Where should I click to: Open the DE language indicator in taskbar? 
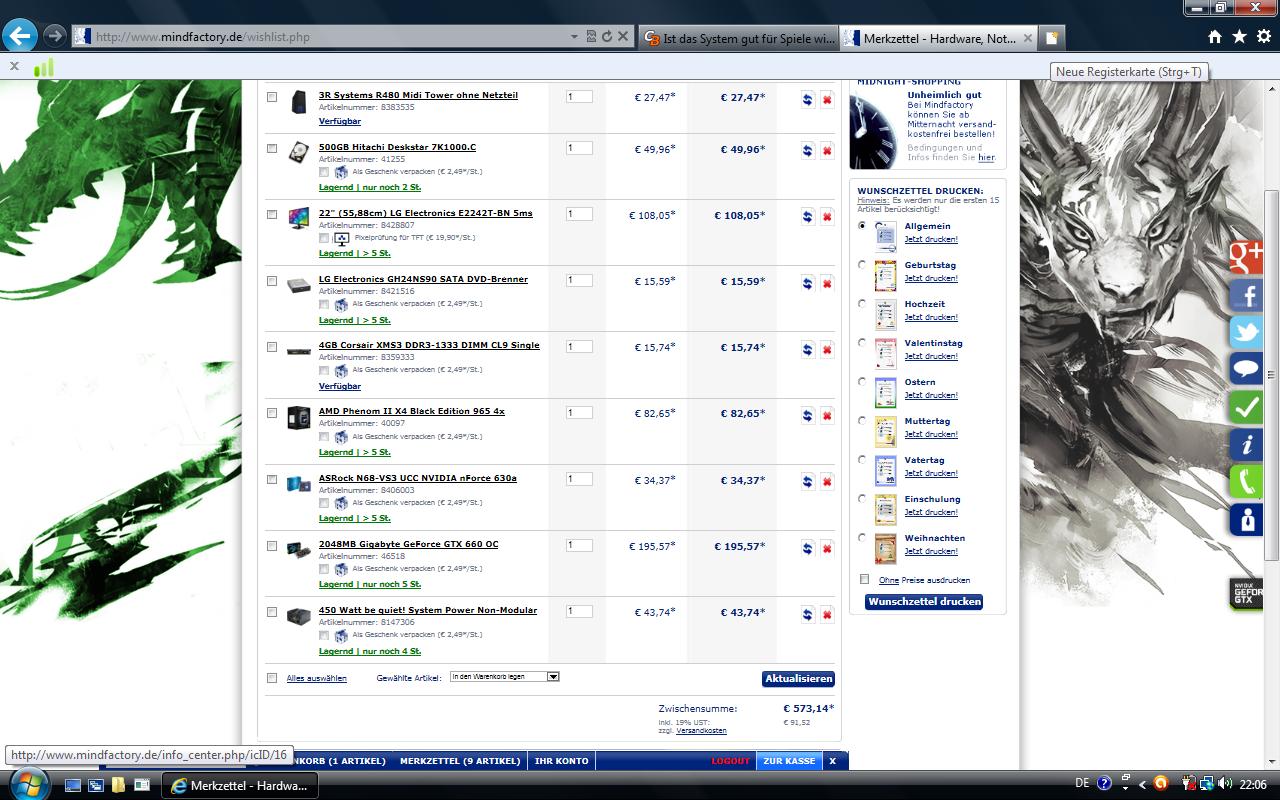pyautogui.click(x=1082, y=784)
